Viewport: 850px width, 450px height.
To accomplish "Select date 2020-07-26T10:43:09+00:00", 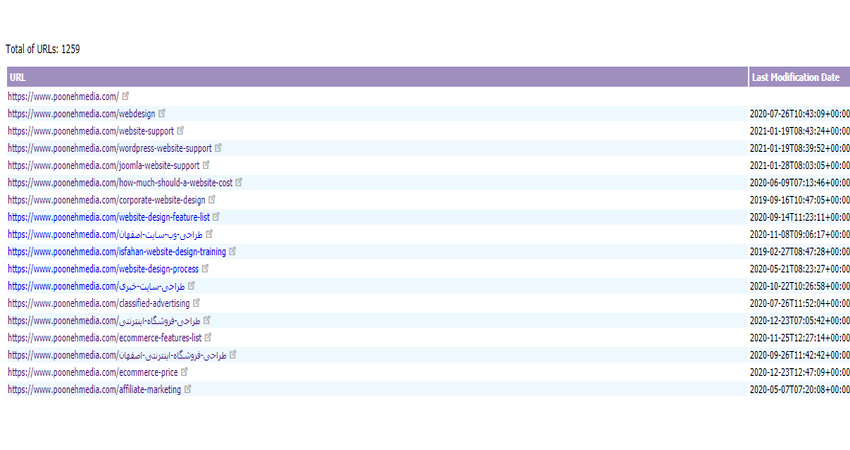I will click(x=800, y=114).
